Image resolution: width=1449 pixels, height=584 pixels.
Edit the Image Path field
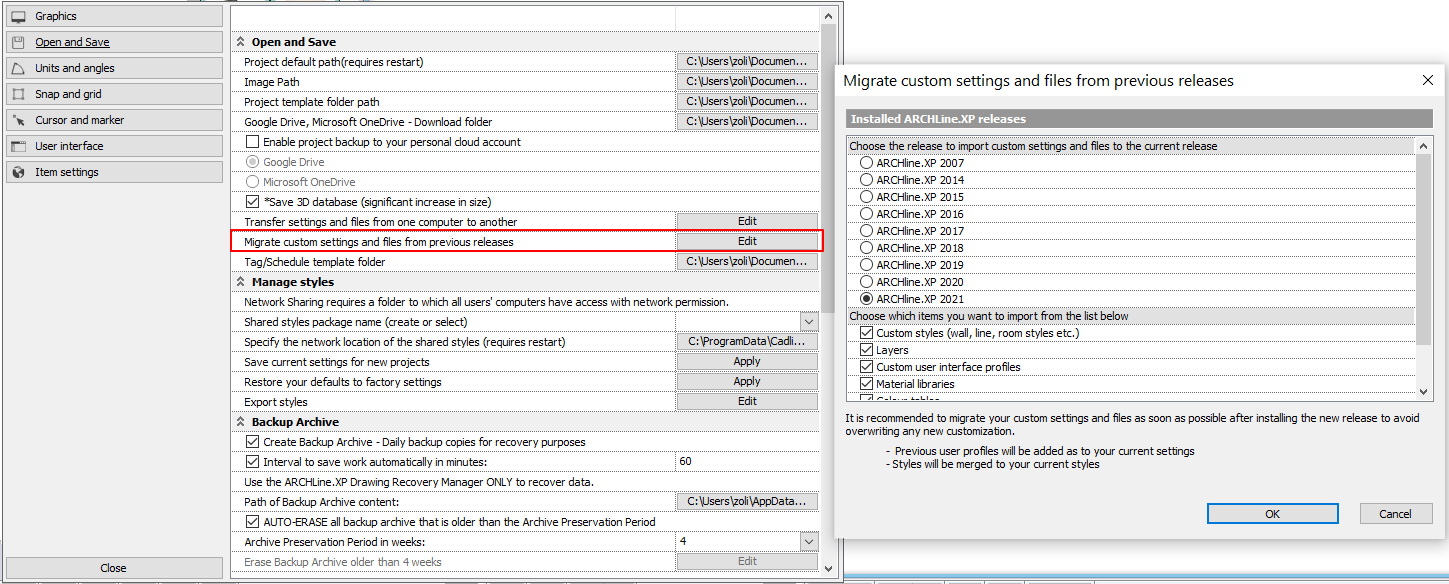[x=747, y=82]
